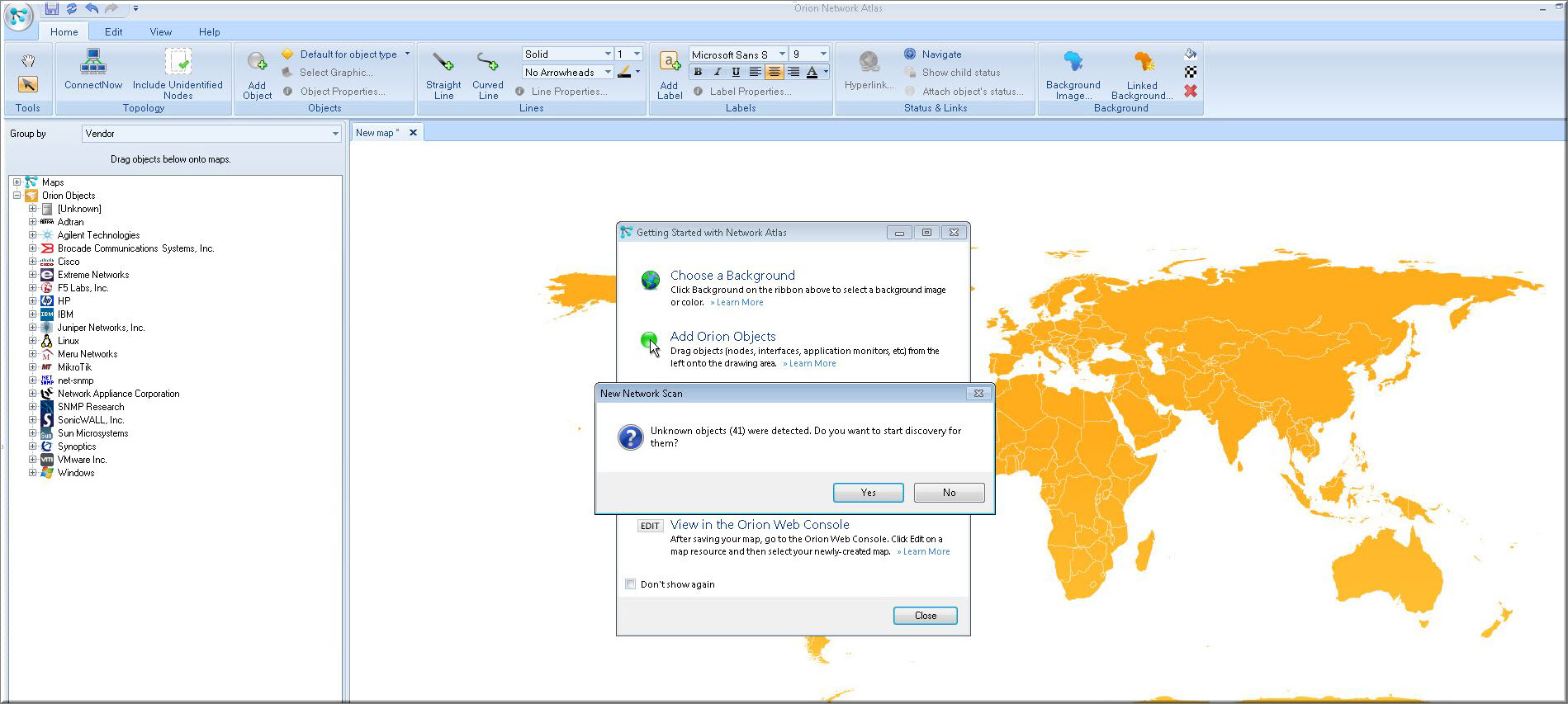This screenshot has height=704, width=1568.
Task: Toggle italic label formatting
Action: (717, 72)
